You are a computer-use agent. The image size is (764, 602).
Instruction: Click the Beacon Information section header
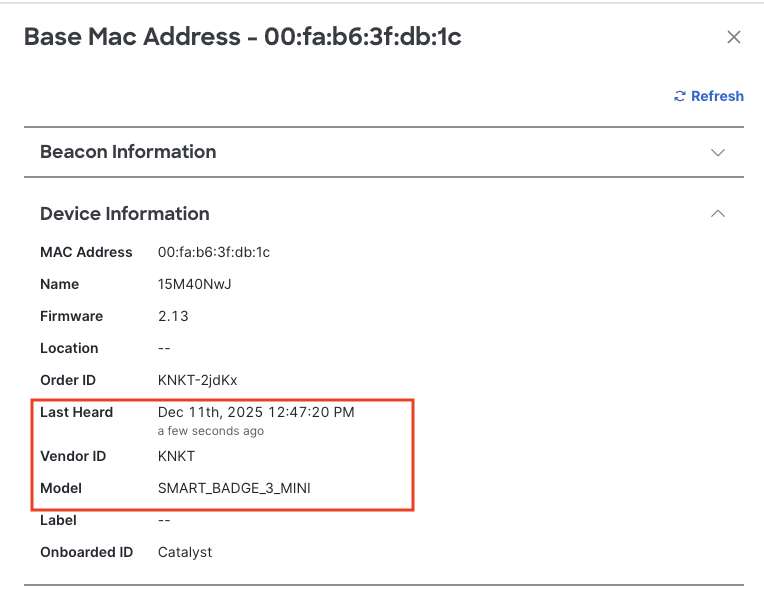128,152
